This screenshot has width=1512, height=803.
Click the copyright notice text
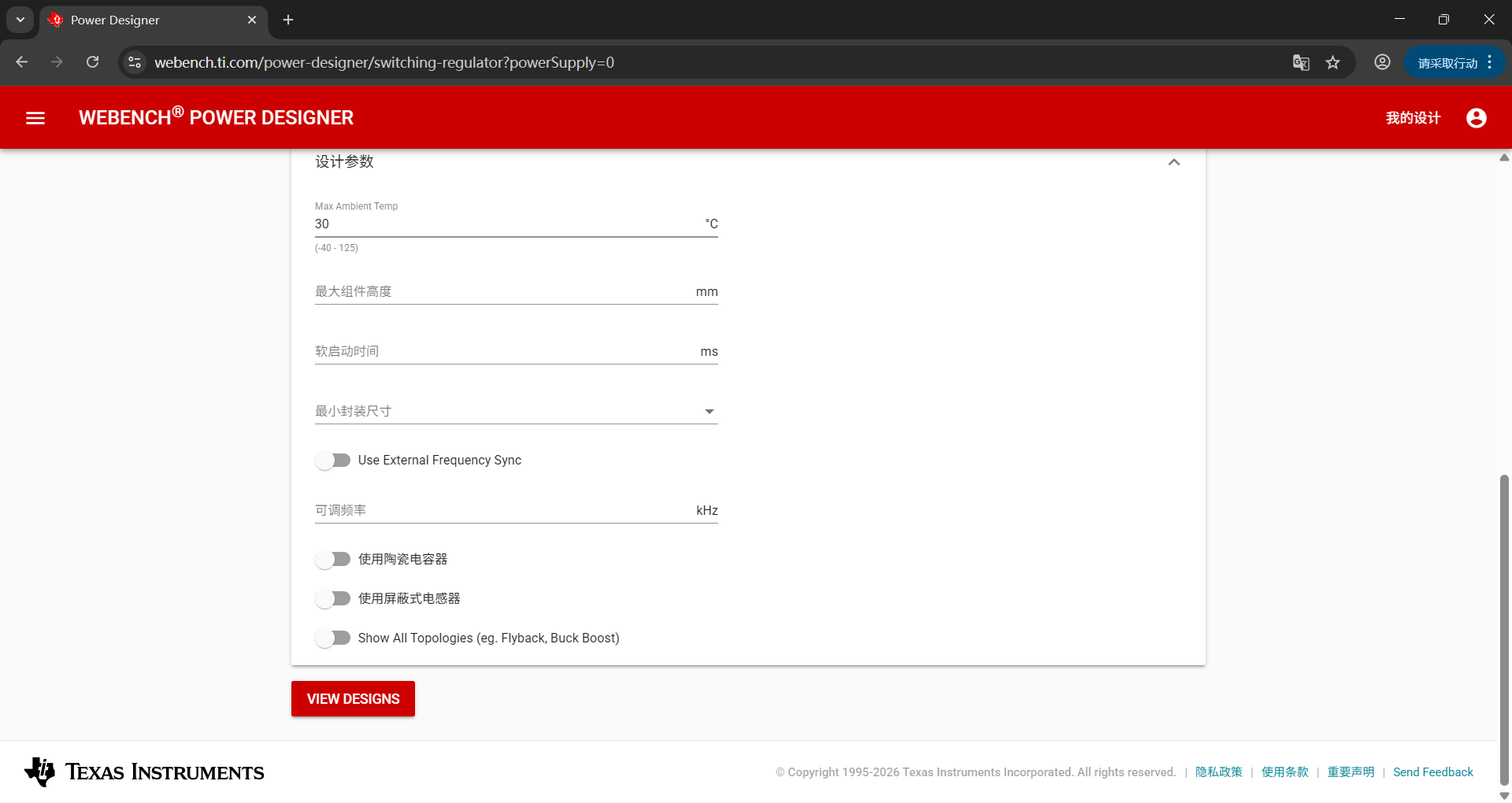976,772
